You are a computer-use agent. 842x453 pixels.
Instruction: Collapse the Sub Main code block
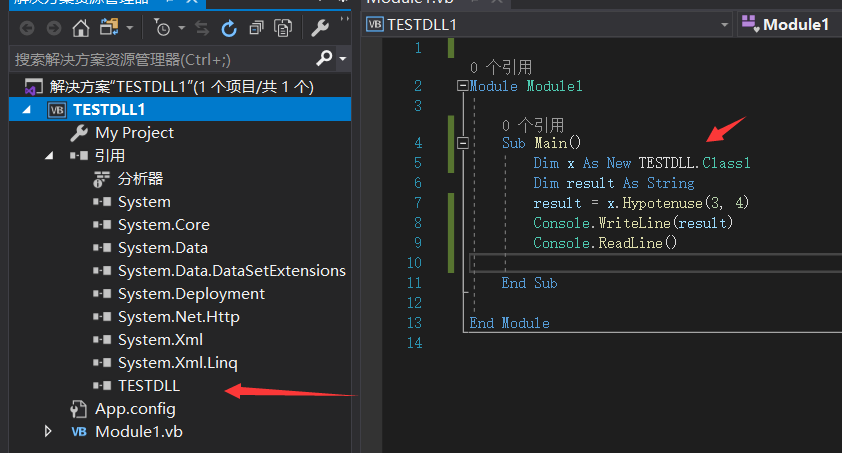[462, 143]
